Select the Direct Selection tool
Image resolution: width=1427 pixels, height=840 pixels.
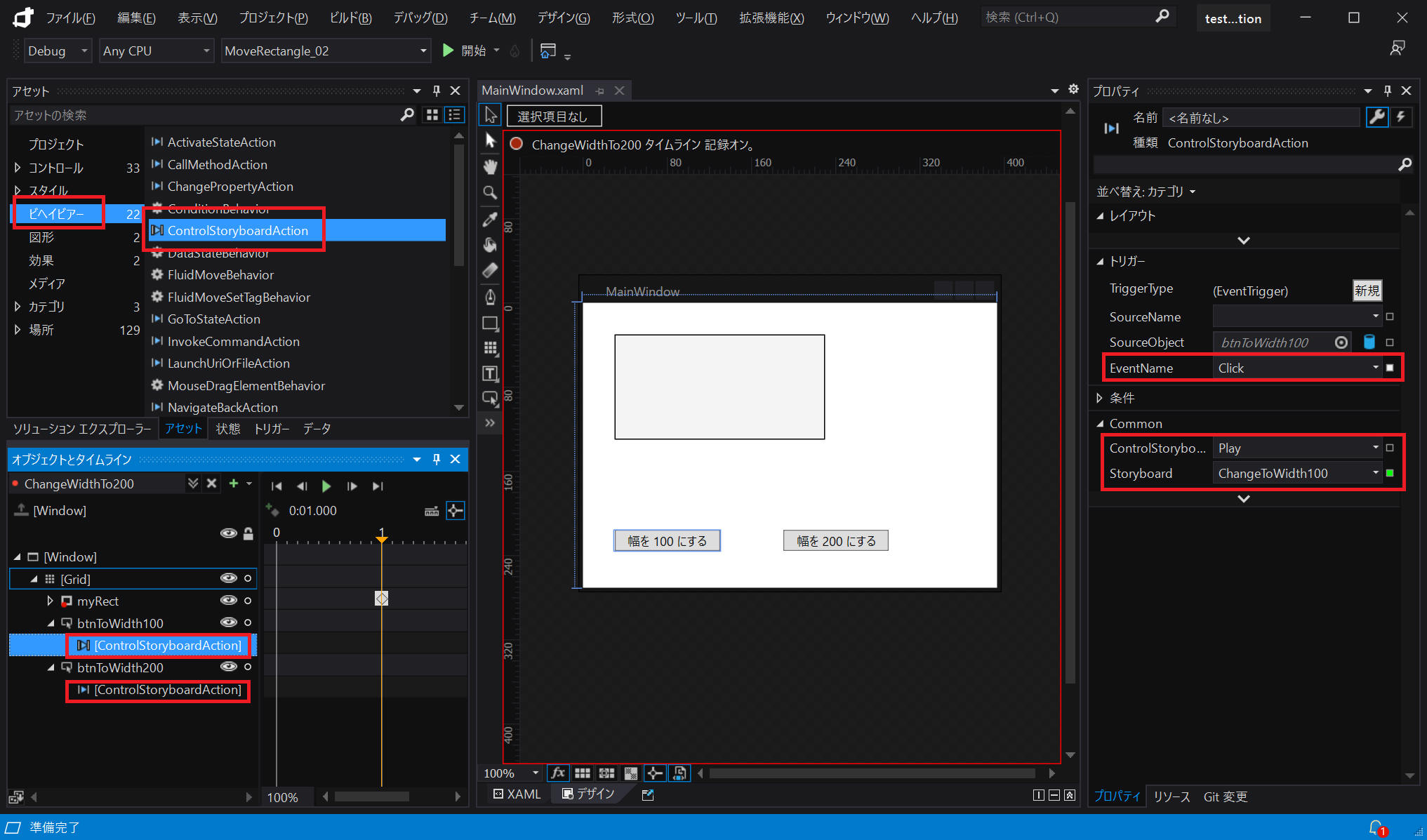pos(491,141)
